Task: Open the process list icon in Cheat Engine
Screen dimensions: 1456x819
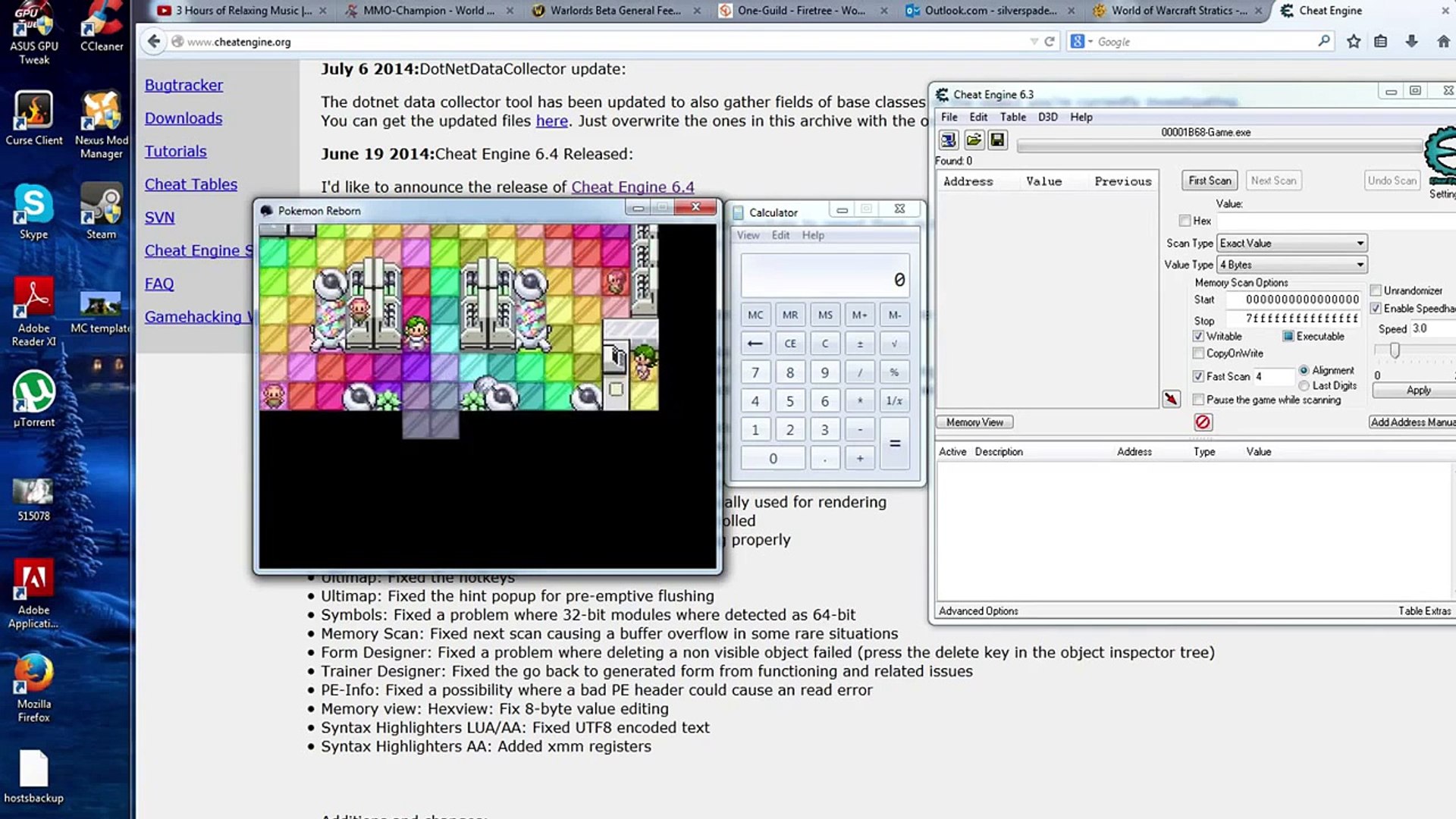Action: click(x=948, y=140)
